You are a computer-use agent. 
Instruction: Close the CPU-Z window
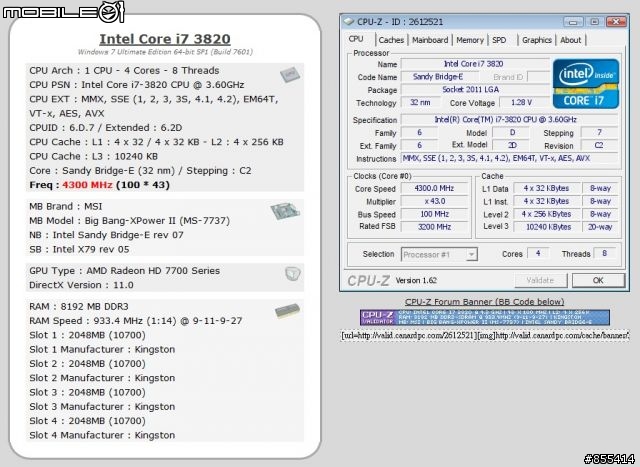tap(616, 22)
